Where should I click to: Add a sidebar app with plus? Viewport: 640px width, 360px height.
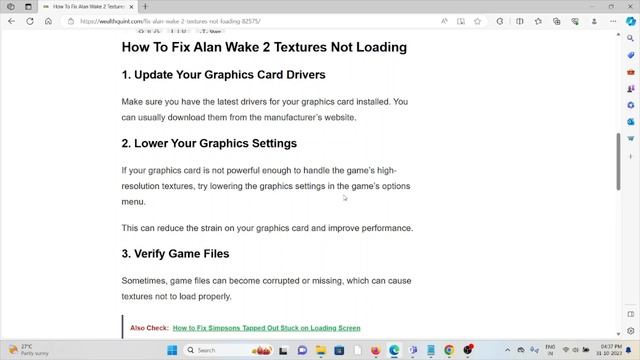(631, 156)
